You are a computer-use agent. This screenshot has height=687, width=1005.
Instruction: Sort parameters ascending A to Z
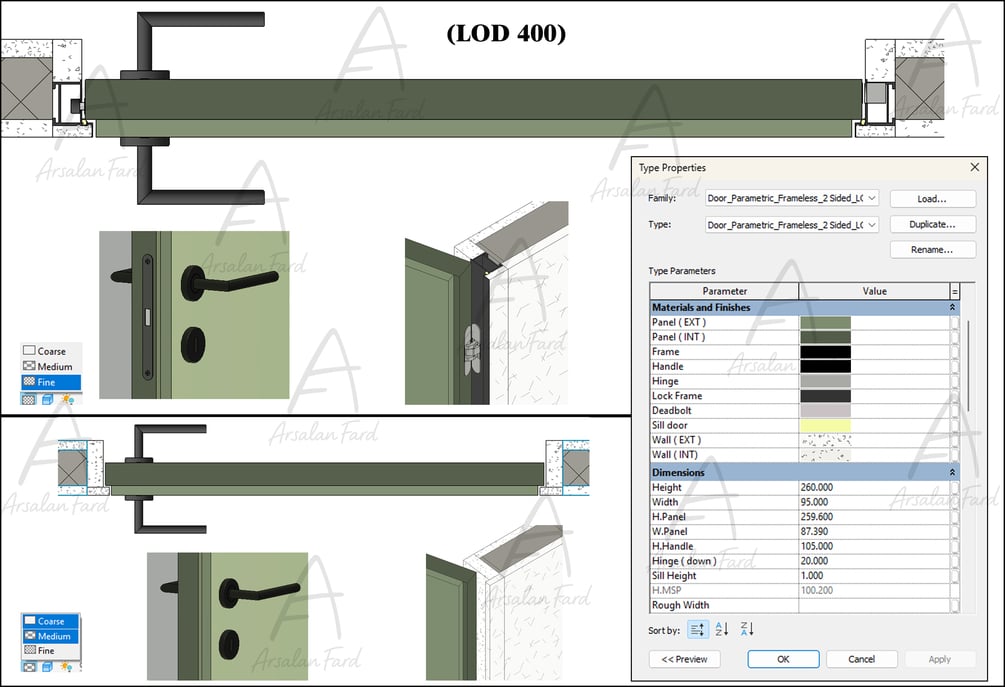pos(722,629)
